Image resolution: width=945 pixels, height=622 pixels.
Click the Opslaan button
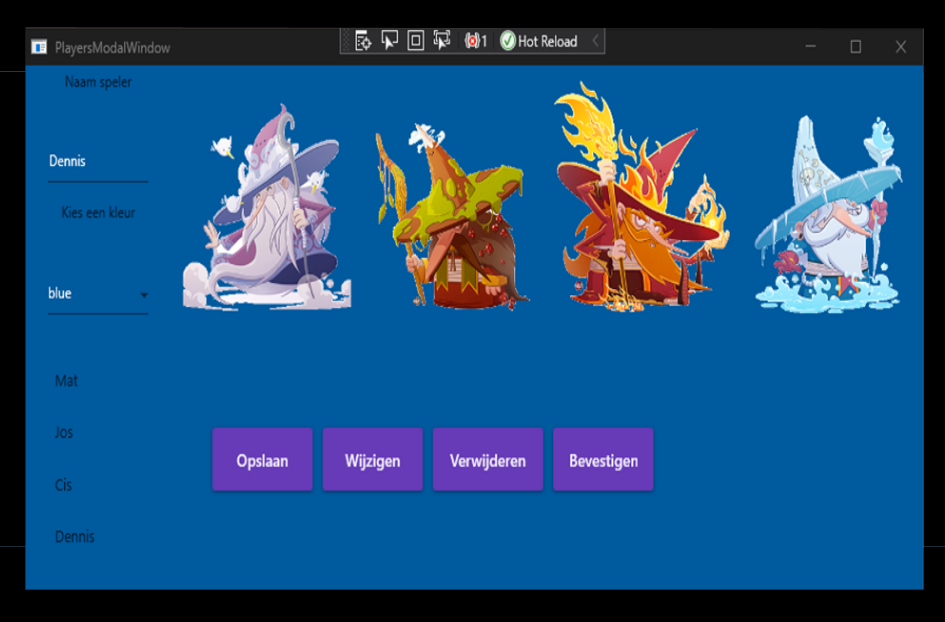(262, 460)
